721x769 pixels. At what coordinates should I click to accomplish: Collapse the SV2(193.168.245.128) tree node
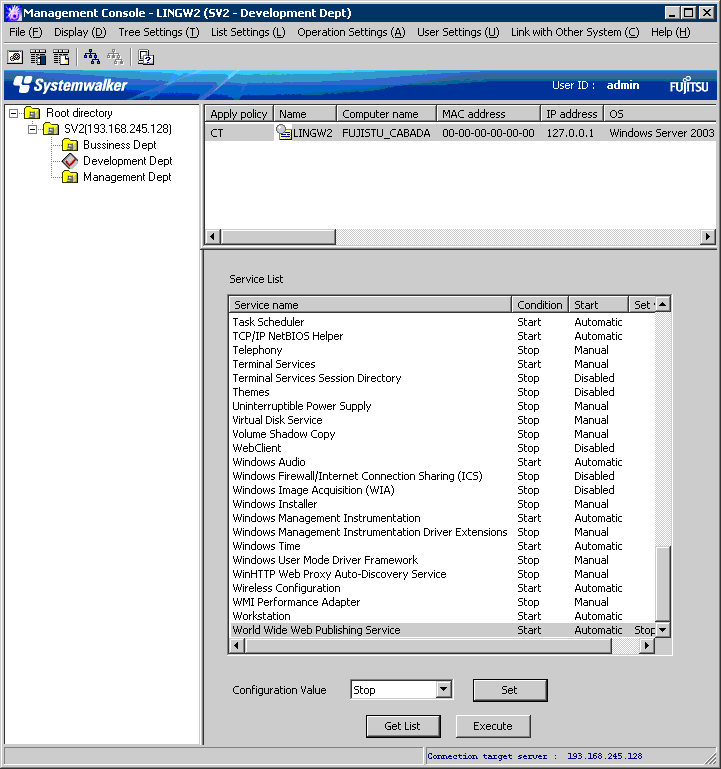[32, 129]
